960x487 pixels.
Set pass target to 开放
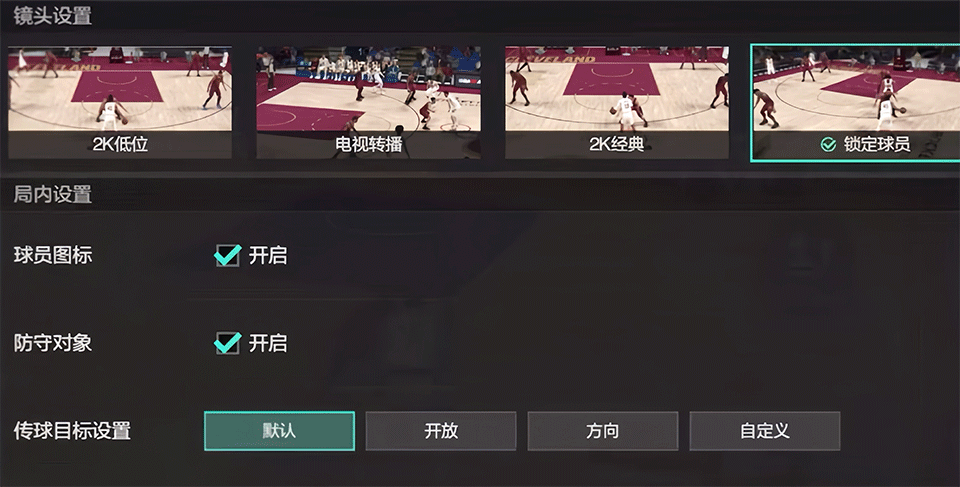tap(441, 431)
